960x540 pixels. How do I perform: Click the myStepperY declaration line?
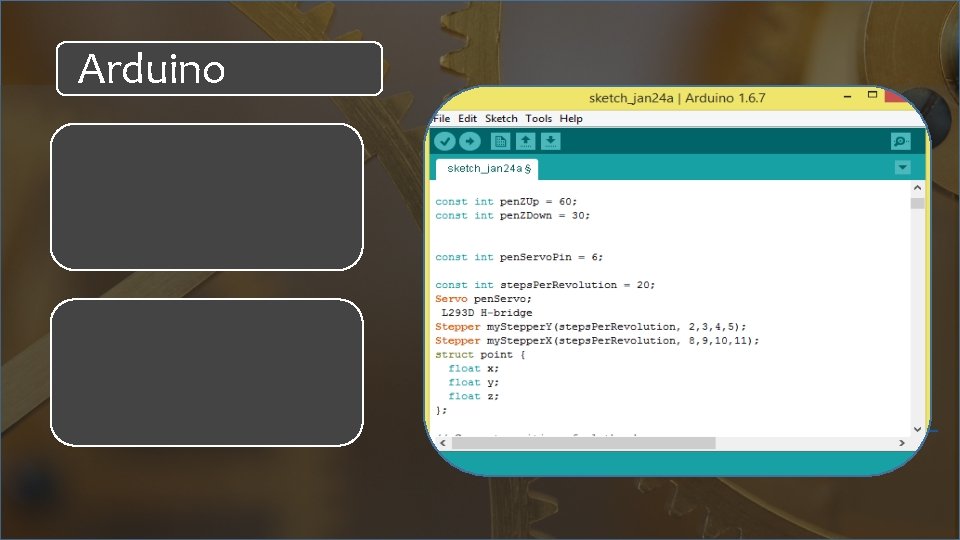click(x=590, y=327)
